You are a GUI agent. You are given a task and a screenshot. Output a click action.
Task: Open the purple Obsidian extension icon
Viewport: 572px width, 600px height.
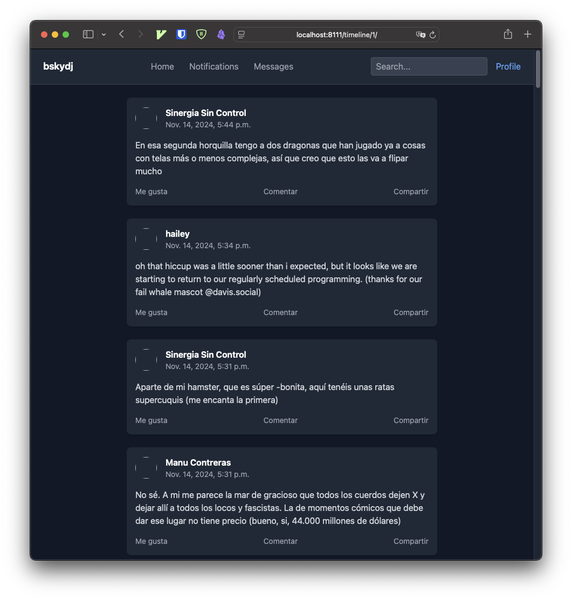221,34
